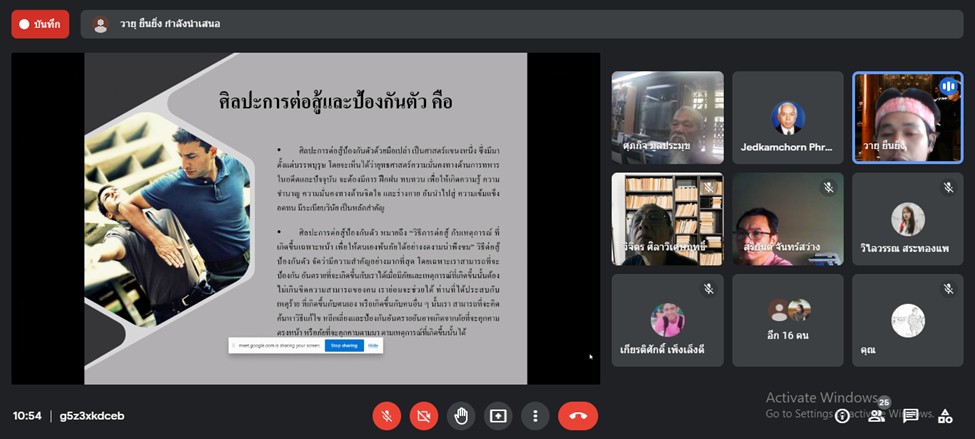Open the three-dot more options menu
This screenshot has height=439, width=975.
[x=536, y=416]
